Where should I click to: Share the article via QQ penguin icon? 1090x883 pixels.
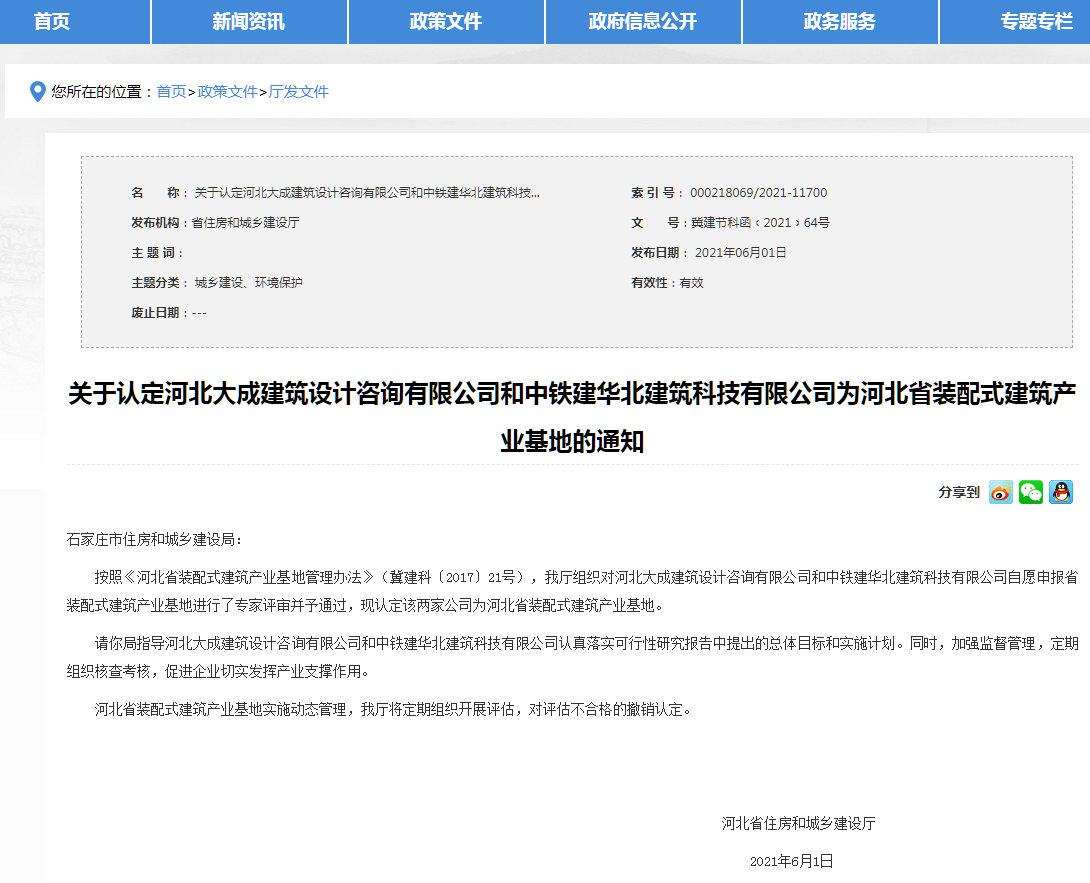tap(1060, 492)
